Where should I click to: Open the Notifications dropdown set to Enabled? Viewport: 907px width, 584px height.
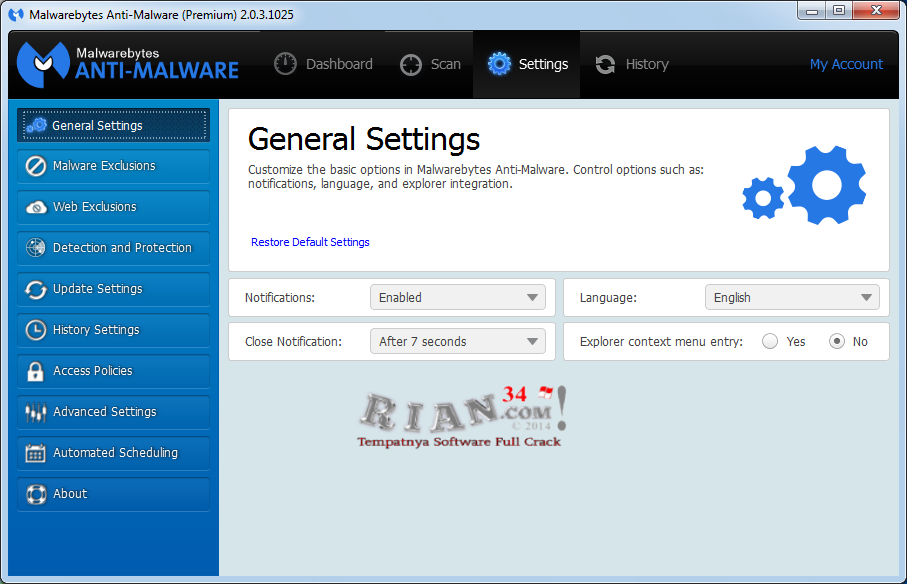click(x=457, y=296)
